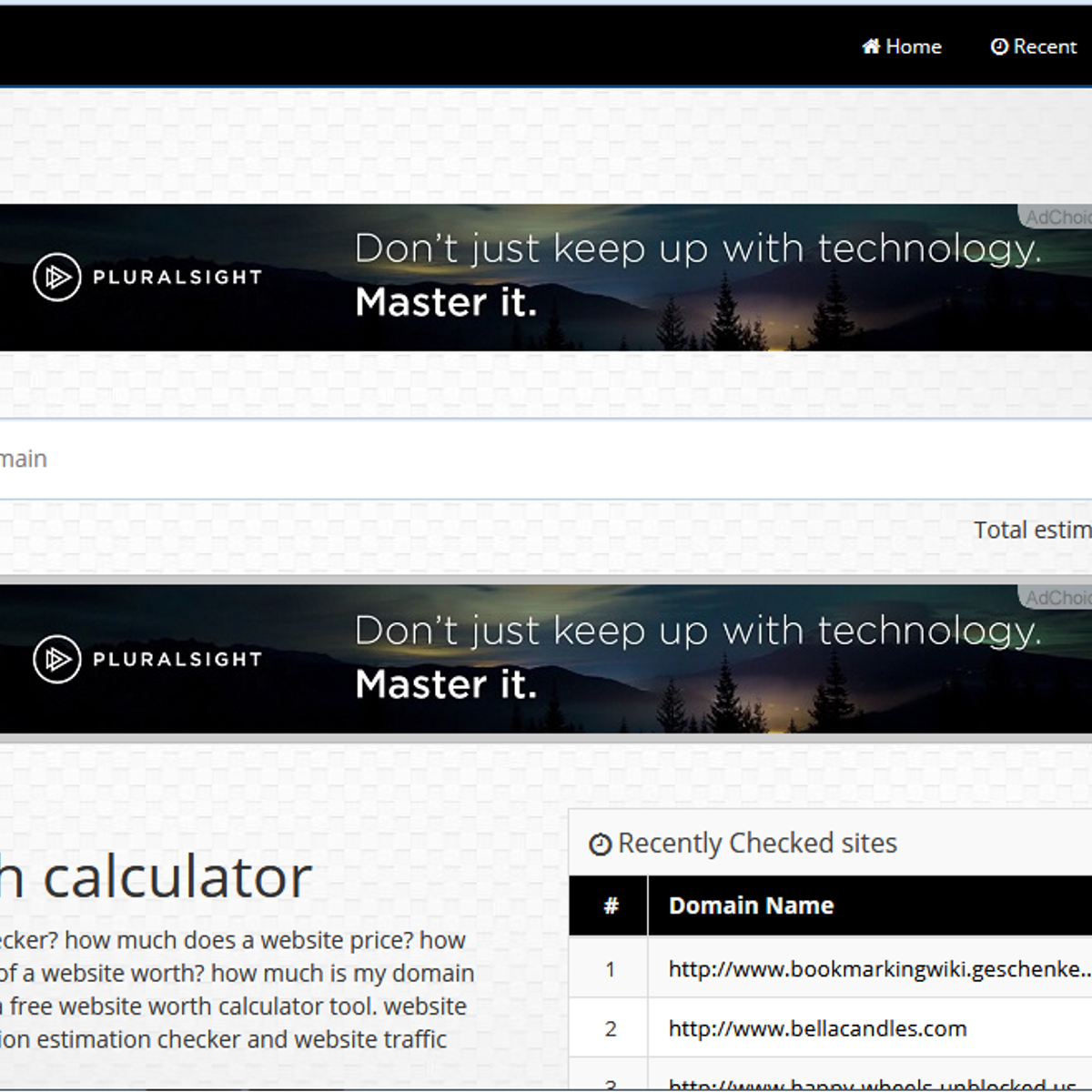Viewport: 1092px width, 1092px height.
Task: Click the top Pluralsight play logo
Action: point(56,277)
